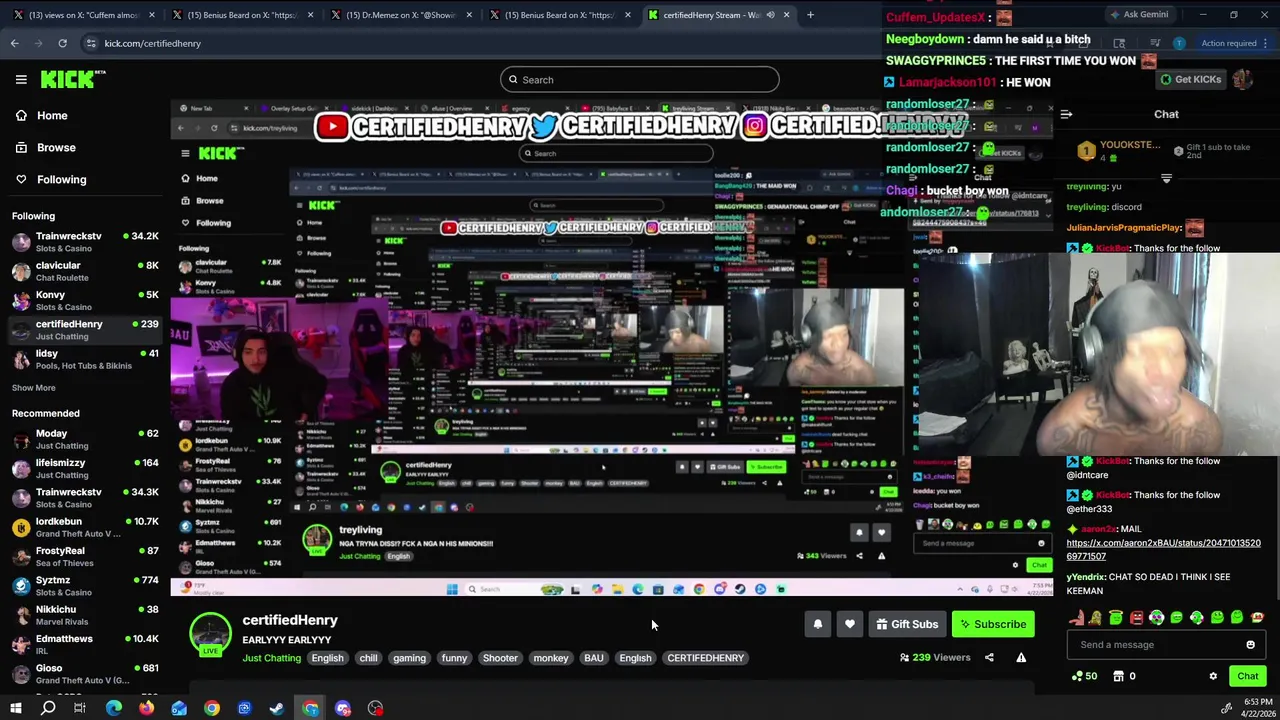
Task: Click the BAU stream tag
Action: (594, 658)
